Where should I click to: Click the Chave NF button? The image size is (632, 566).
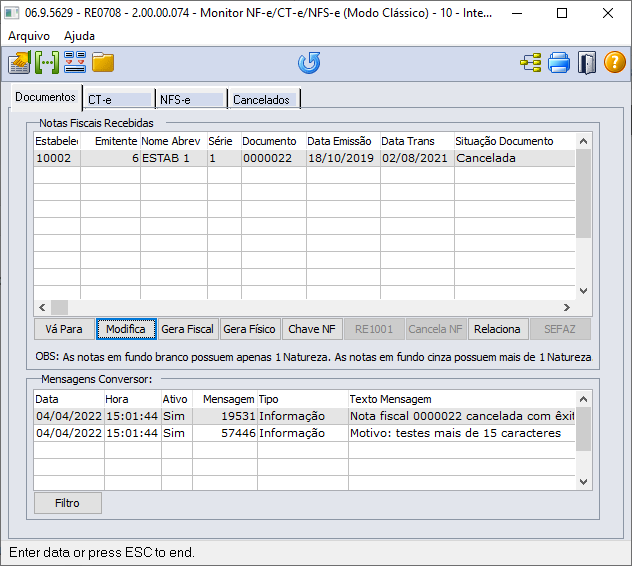312,329
